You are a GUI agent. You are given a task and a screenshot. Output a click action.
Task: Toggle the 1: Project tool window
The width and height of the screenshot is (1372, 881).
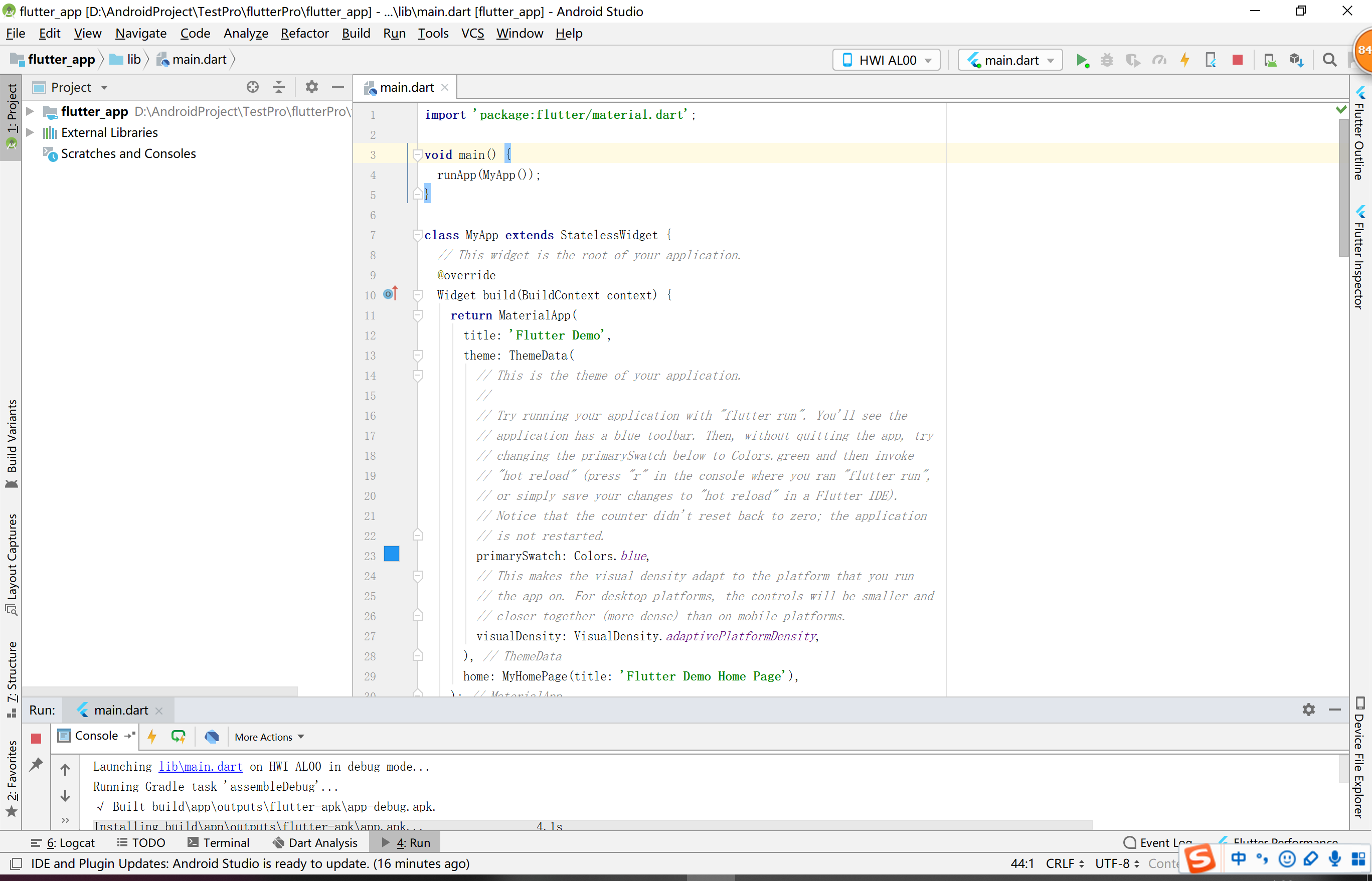[11, 117]
